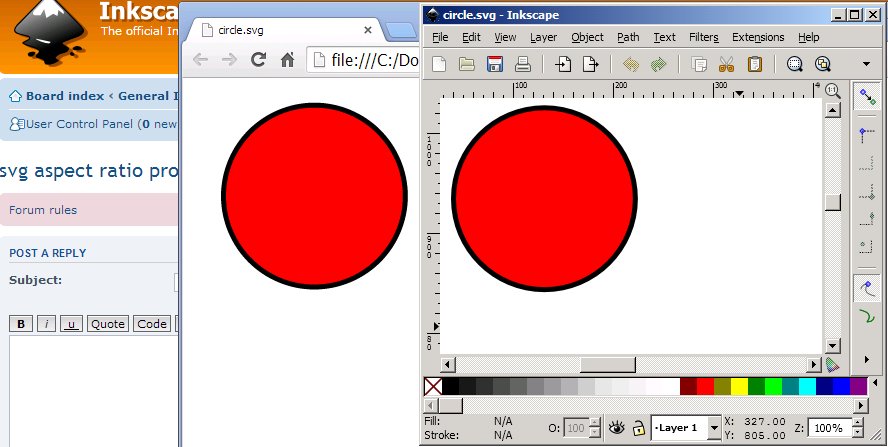Increase the zoom percentage with up arrow
This screenshot has height=447, width=888.
click(858, 423)
